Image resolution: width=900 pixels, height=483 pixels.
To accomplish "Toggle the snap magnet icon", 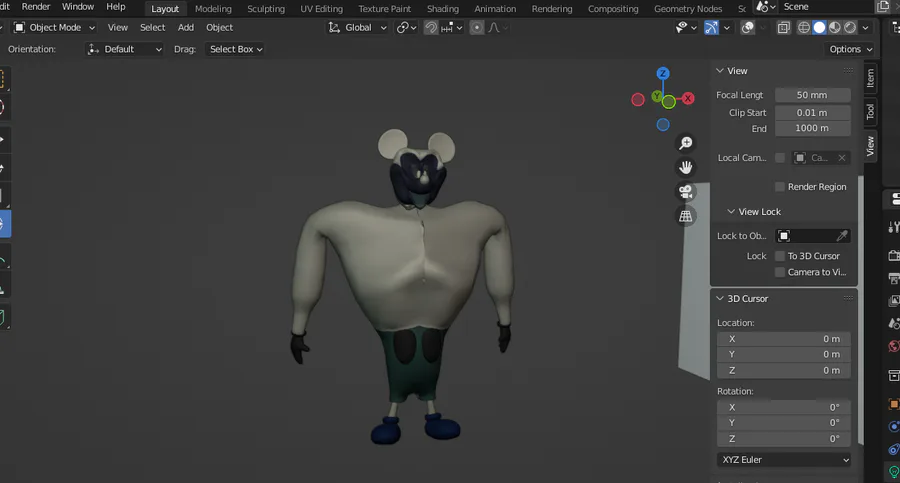I will pyautogui.click(x=430, y=28).
